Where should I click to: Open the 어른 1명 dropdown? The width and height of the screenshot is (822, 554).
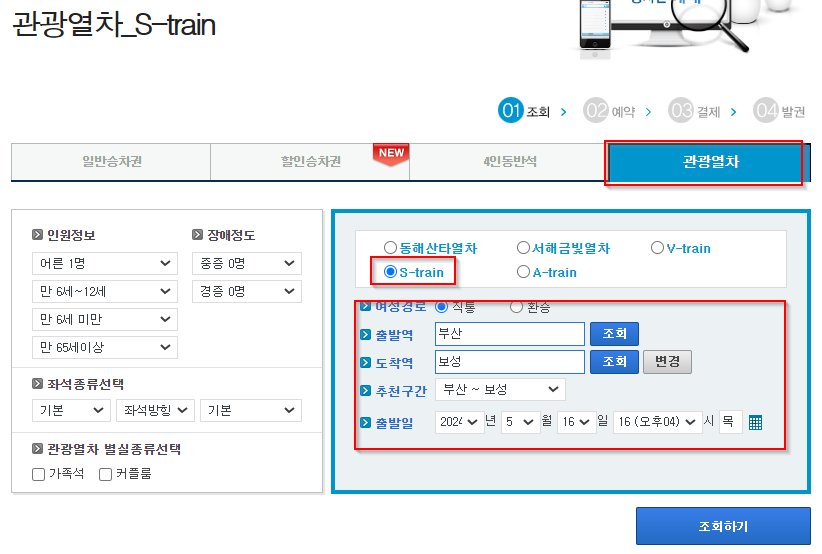pyautogui.click(x=105, y=263)
